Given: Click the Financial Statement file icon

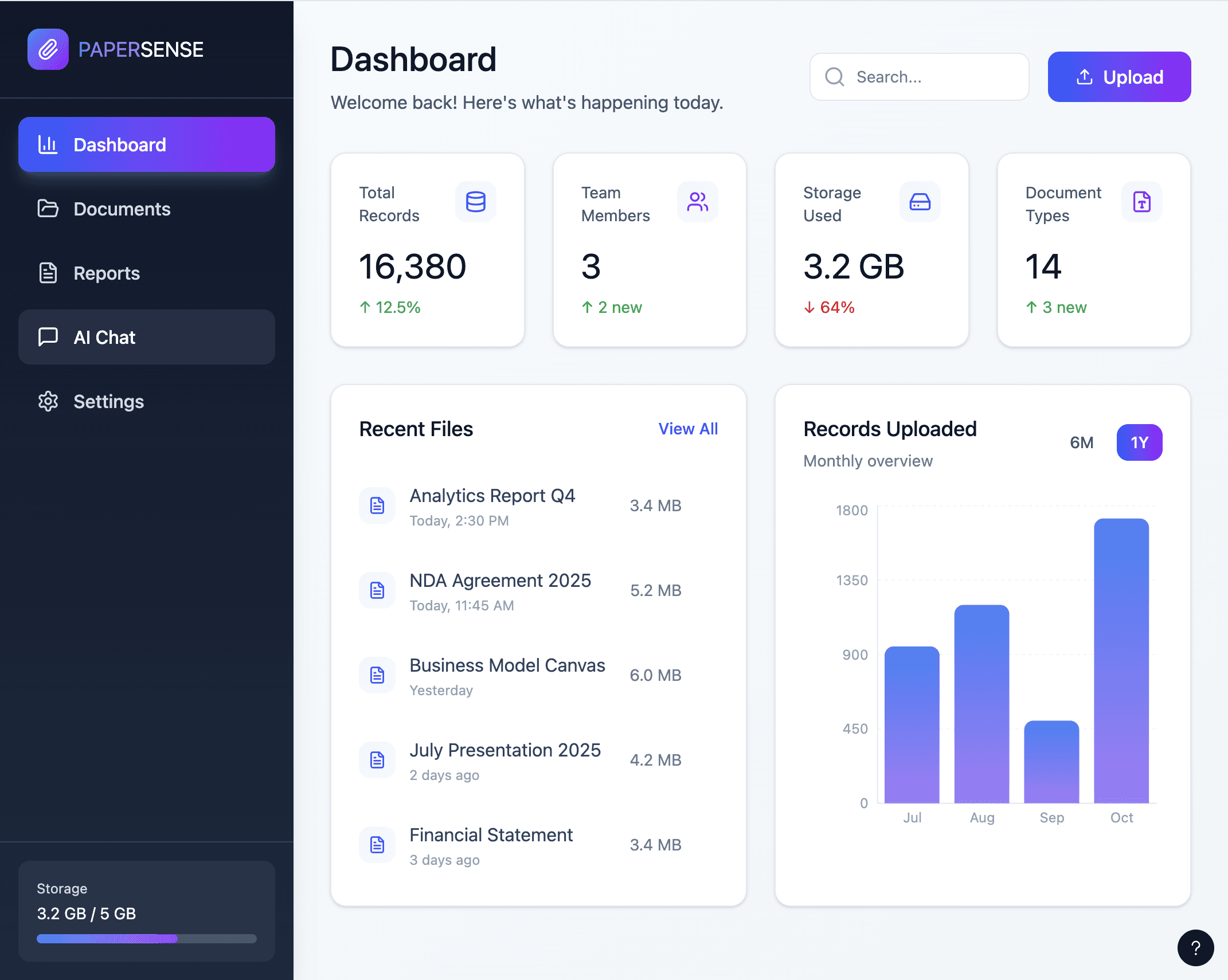Looking at the screenshot, I should point(377,845).
